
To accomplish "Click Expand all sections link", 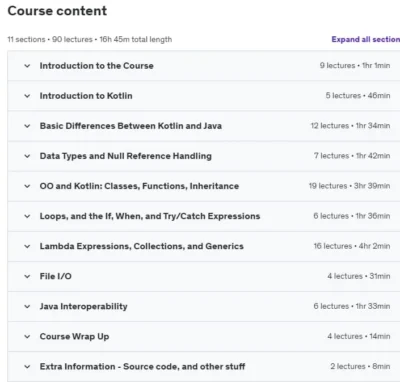I will tap(366, 39).
